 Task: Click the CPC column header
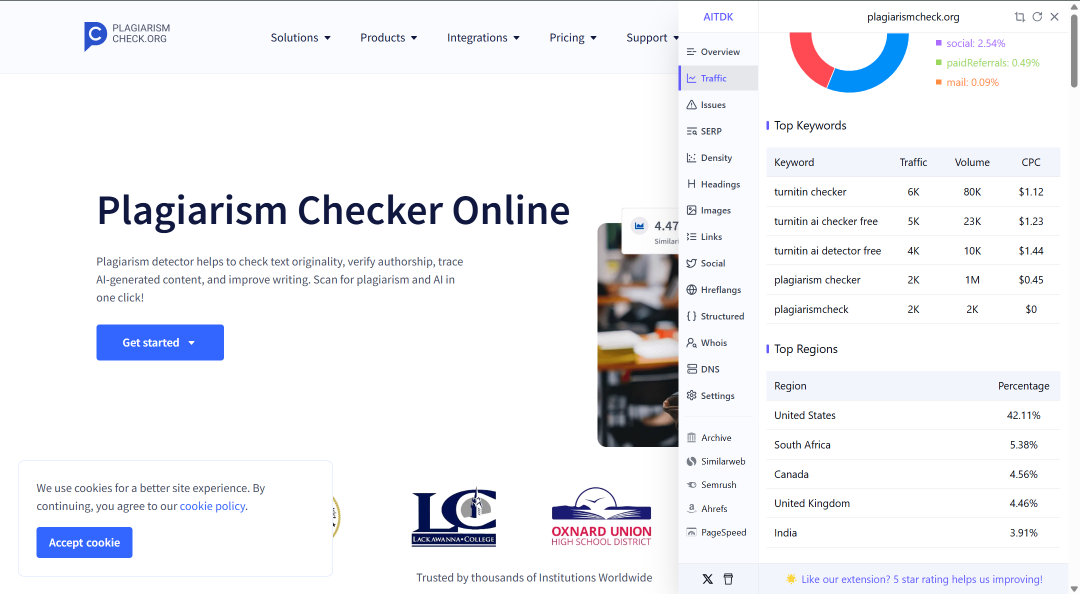click(x=1030, y=163)
